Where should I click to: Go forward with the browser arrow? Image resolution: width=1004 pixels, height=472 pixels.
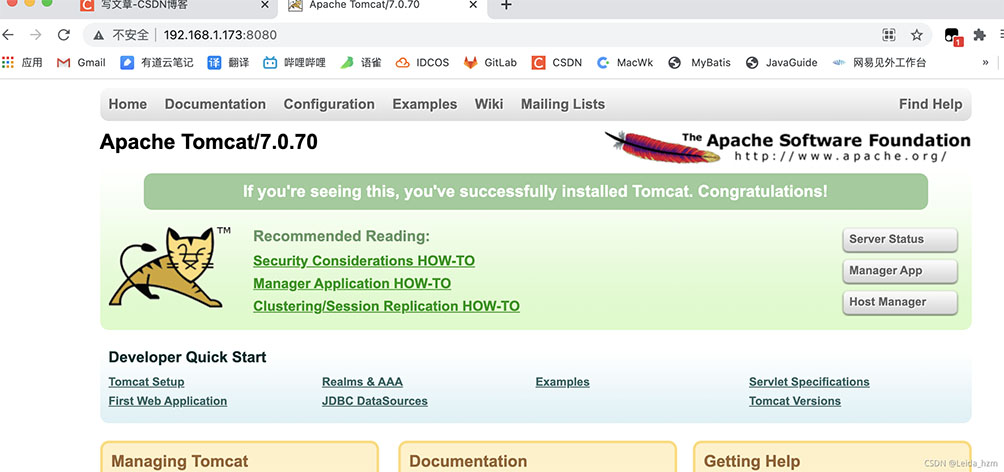point(36,35)
